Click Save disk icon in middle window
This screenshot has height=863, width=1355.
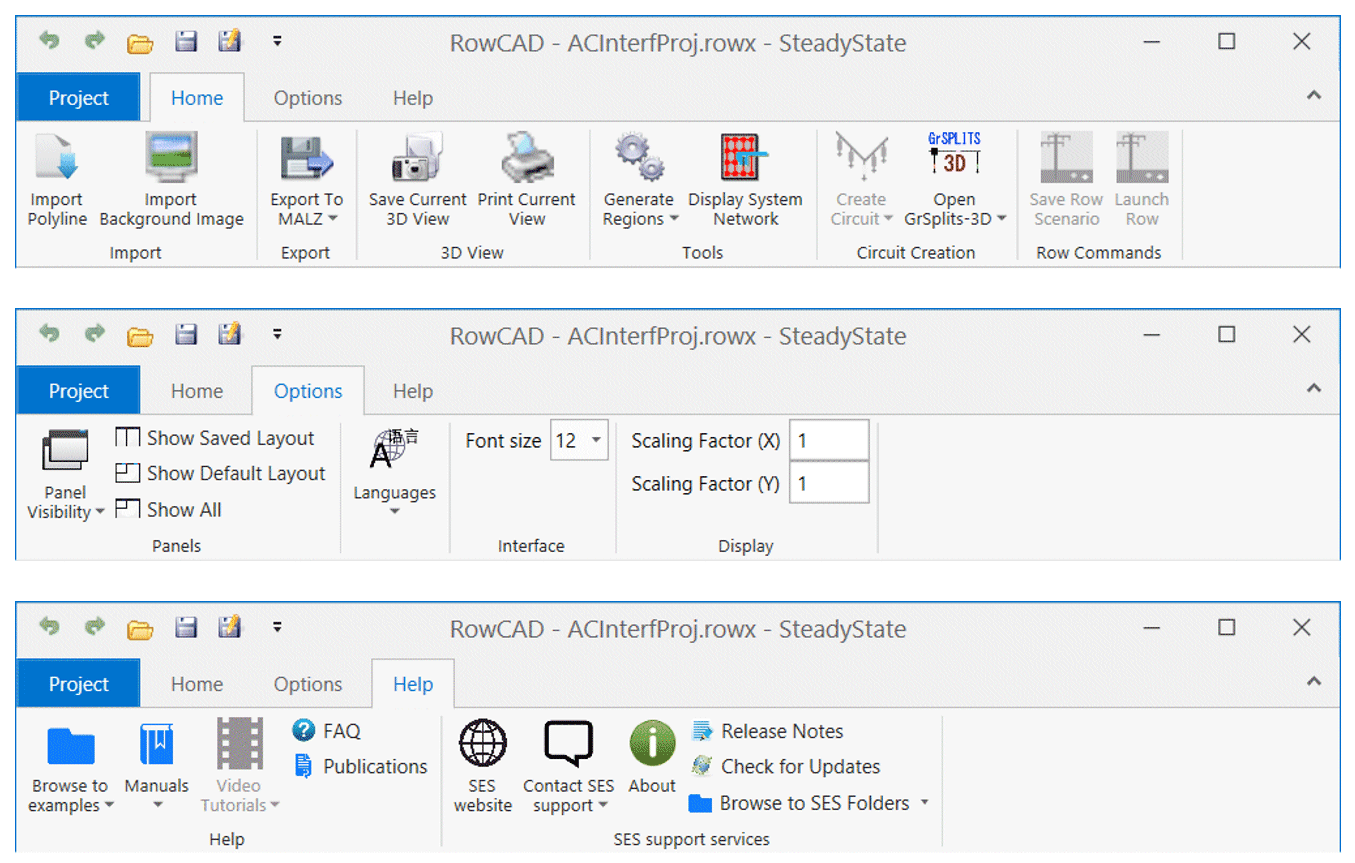tap(186, 334)
